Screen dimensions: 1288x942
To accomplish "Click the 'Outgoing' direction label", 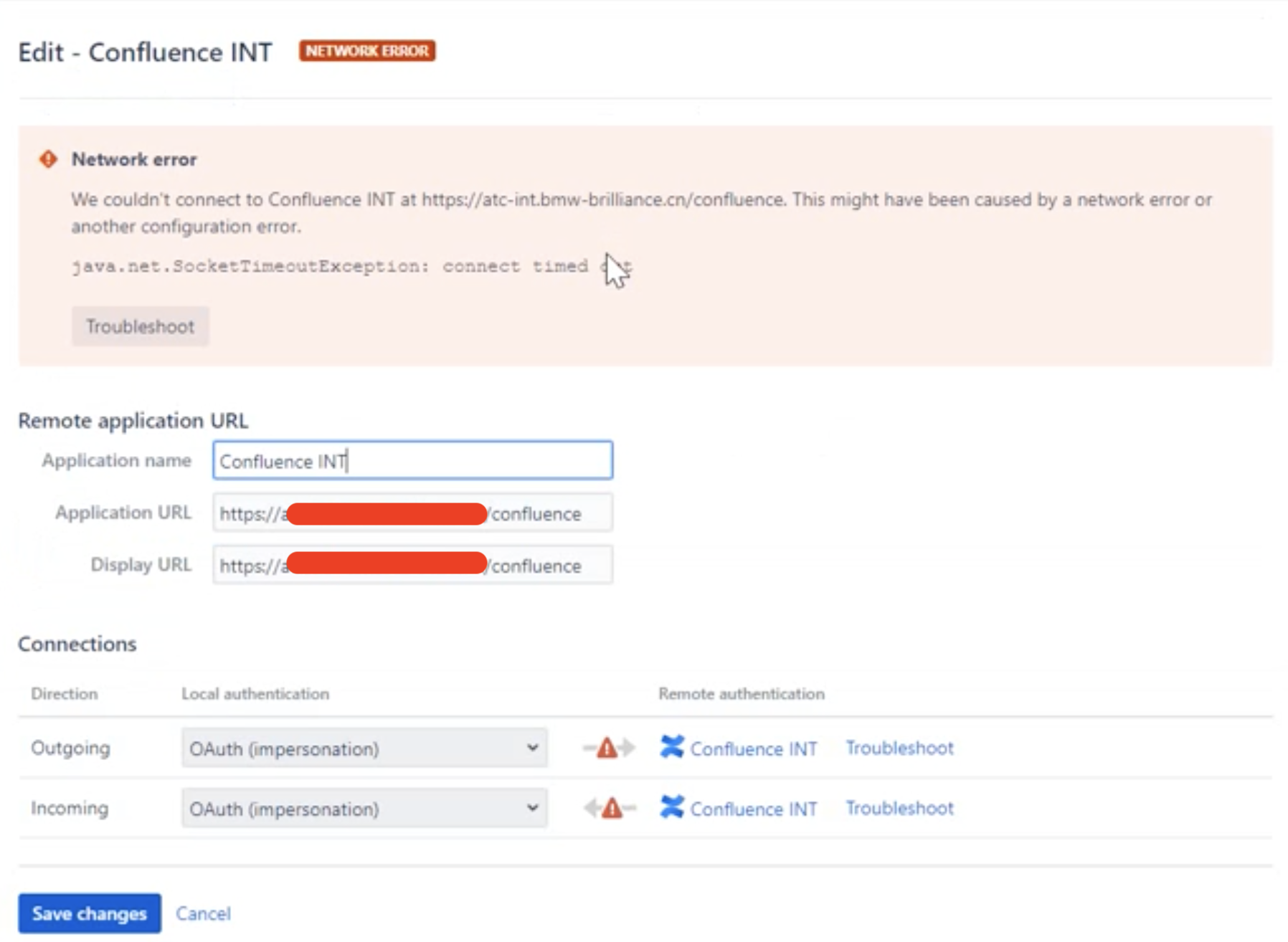I will 70,748.
